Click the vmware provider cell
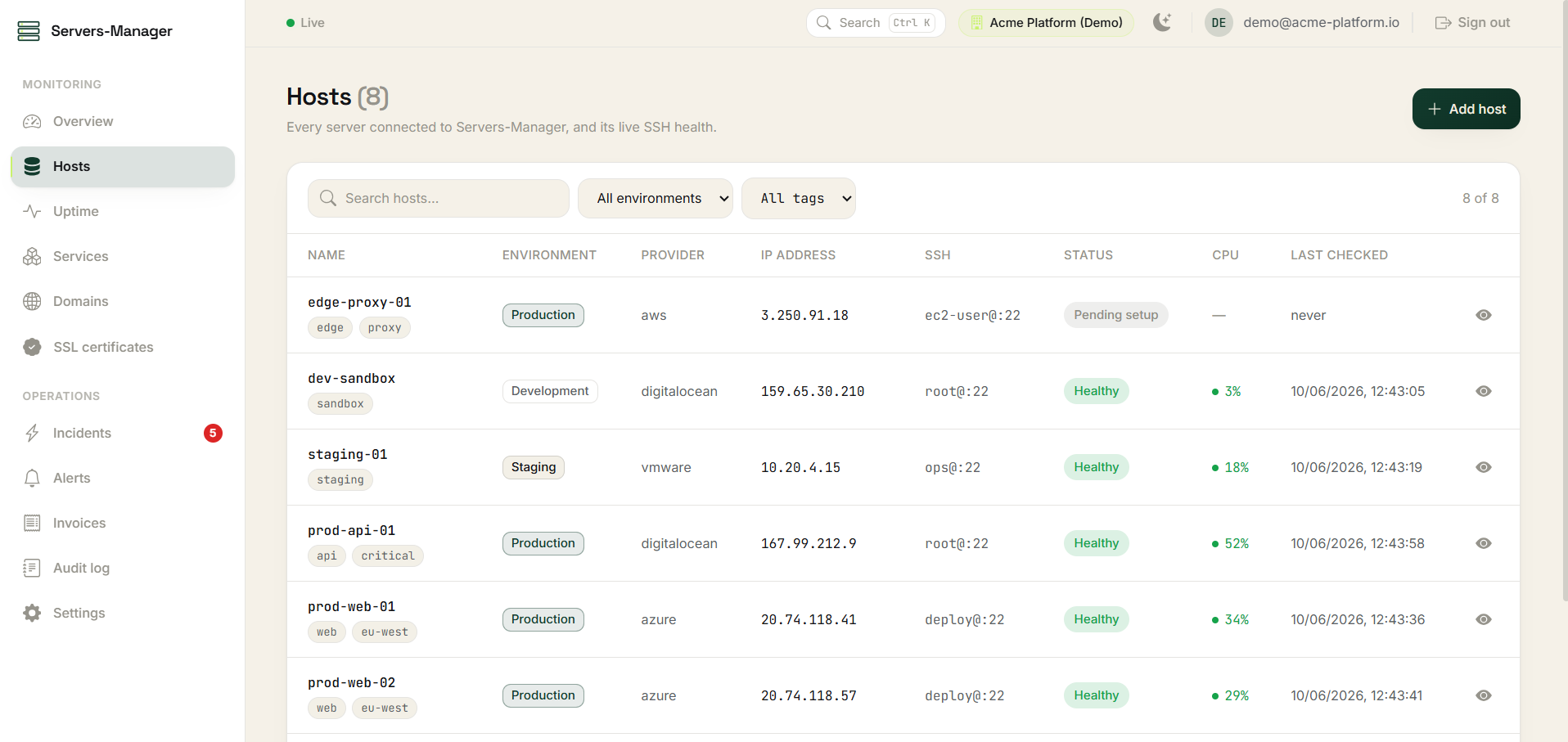The width and height of the screenshot is (1568, 742). click(x=666, y=467)
